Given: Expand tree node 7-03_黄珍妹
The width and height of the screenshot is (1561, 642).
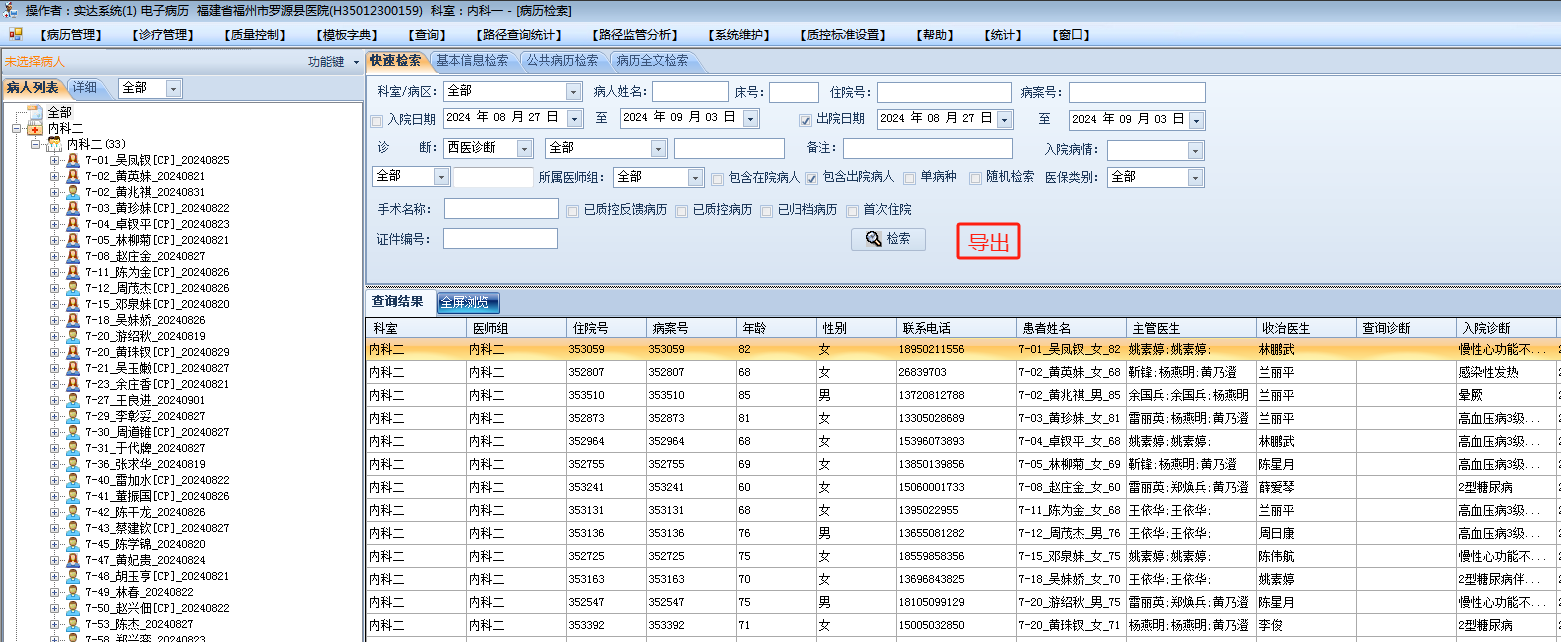Looking at the screenshot, I should 55,208.
